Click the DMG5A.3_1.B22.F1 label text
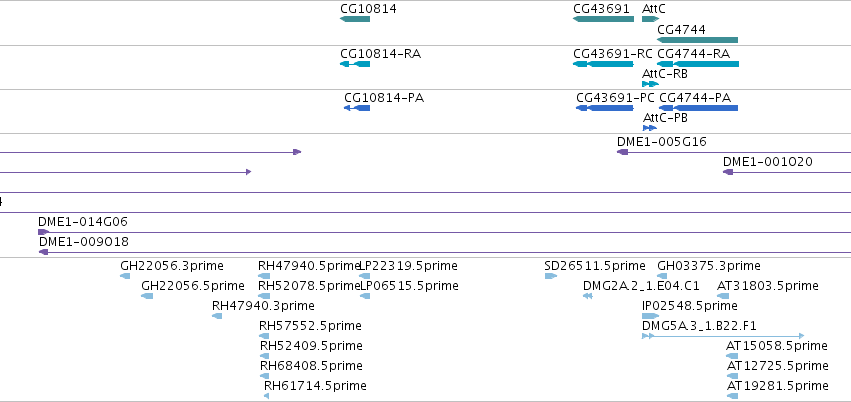Viewport: 851px width, 402px height. click(x=699, y=326)
